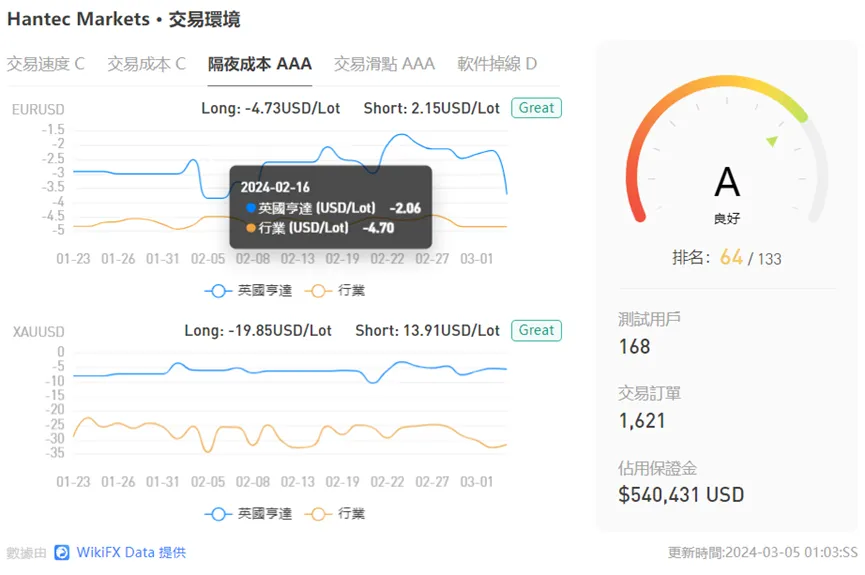Click the 佔用保證金 value $540,431 USD
Image resolution: width=865 pixels, height=575 pixels.
tap(681, 494)
